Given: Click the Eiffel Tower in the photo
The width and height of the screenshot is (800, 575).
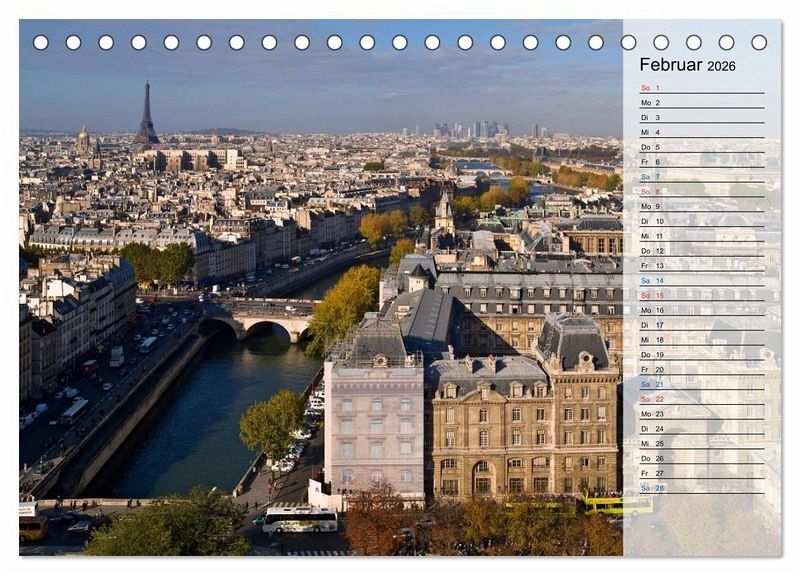Looking at the screenshot, I should click(146, 115).
